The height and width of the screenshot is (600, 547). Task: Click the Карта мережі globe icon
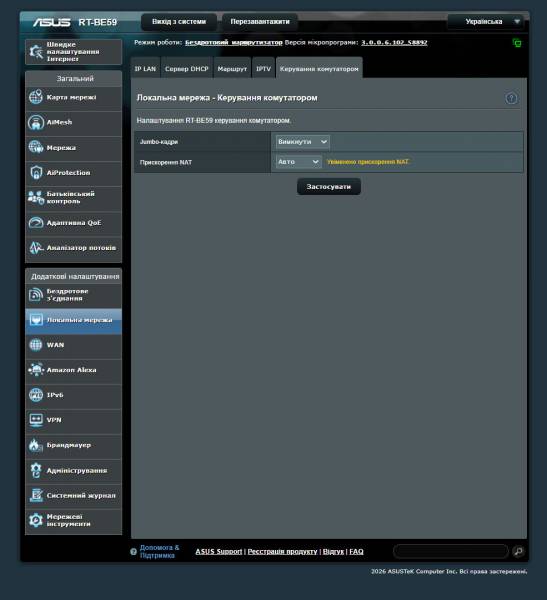(x=36, y=97)
